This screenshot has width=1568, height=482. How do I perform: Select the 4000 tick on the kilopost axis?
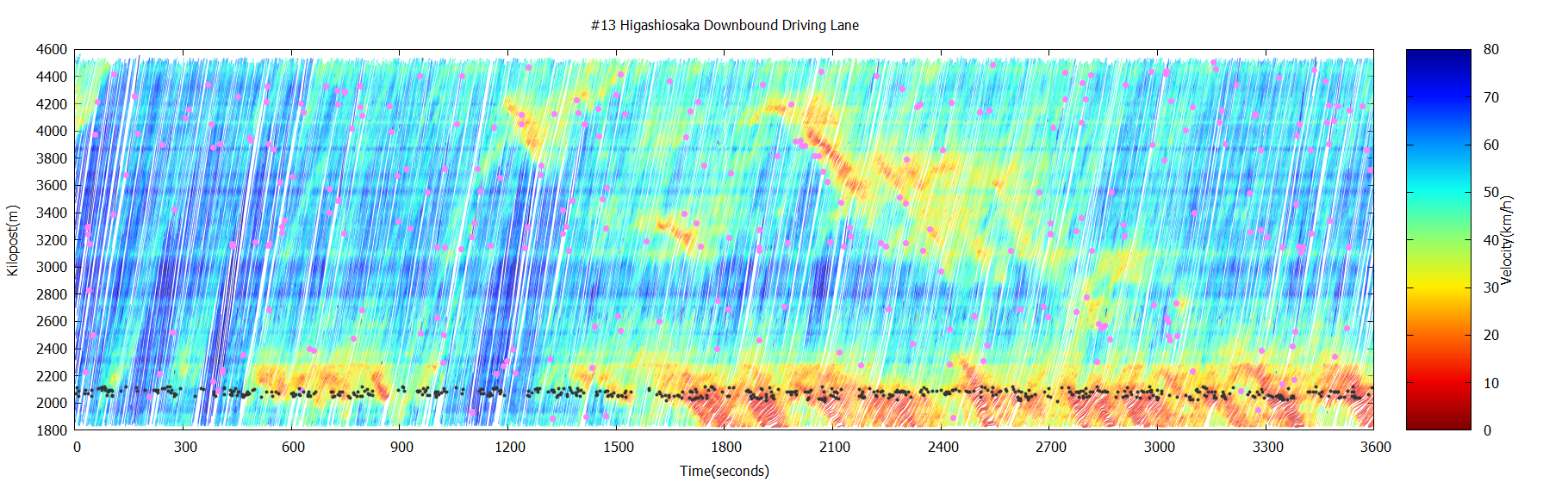[x=52, y=131]
